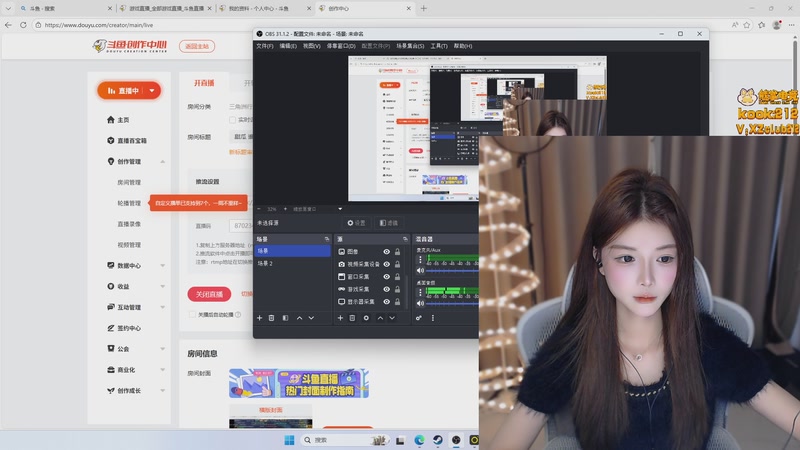Click the red 关闭直播 button
This screenshot has height=450, width=800.
coord(209,294)
